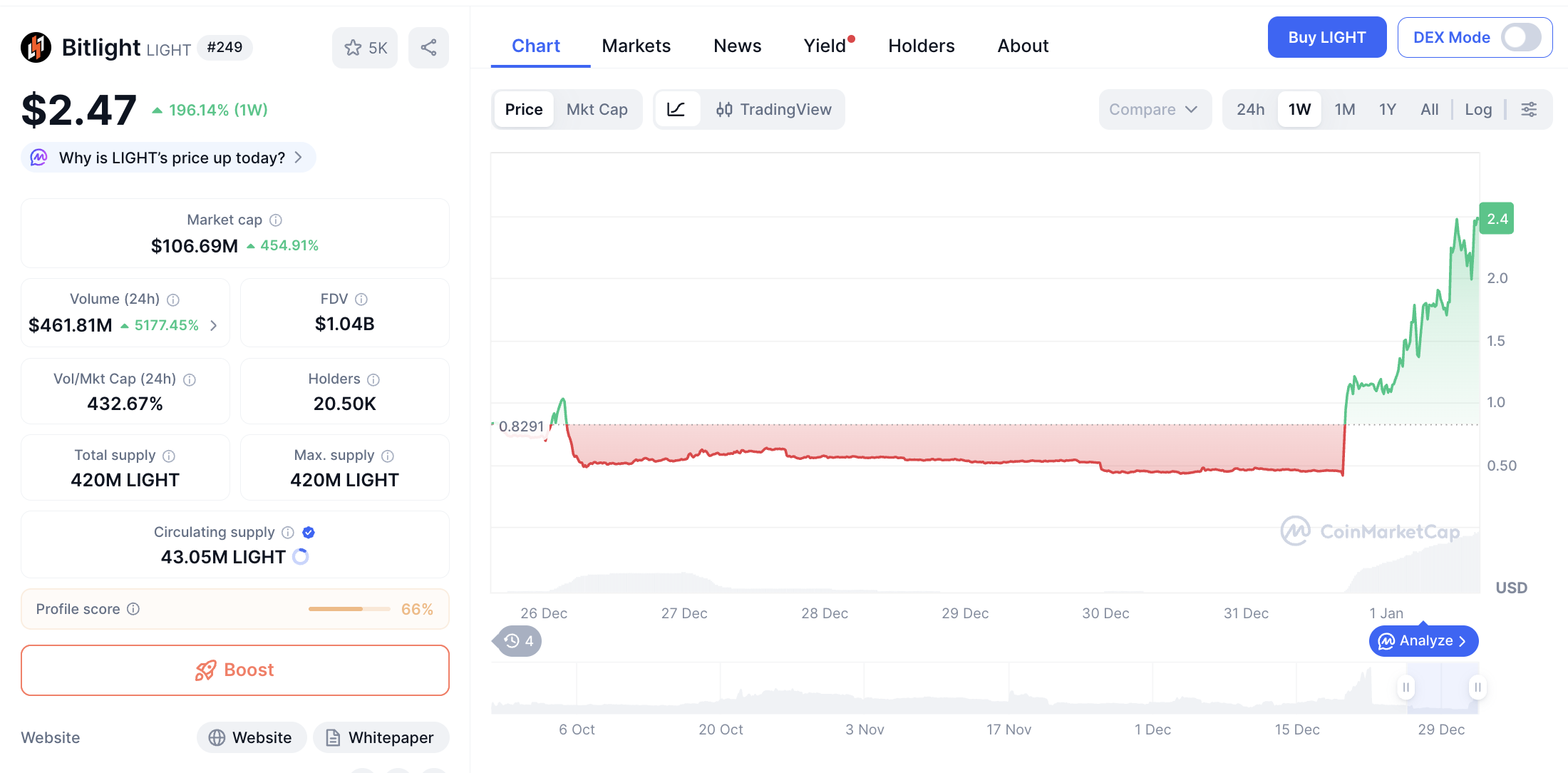The width and height of the screenshot is (1568, 773).
Task: Open the Whitepaper link
Action: click(x=381, y=737)
